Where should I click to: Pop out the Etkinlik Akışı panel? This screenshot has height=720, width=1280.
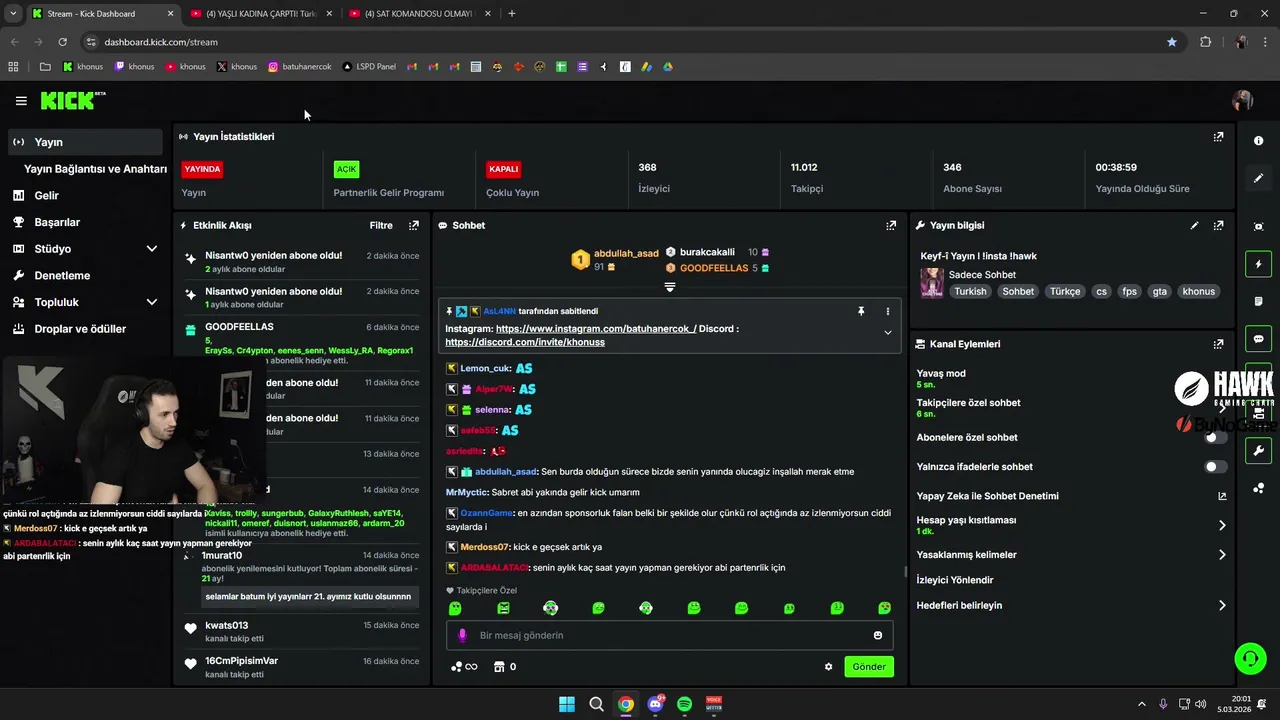tap(414, 226)
